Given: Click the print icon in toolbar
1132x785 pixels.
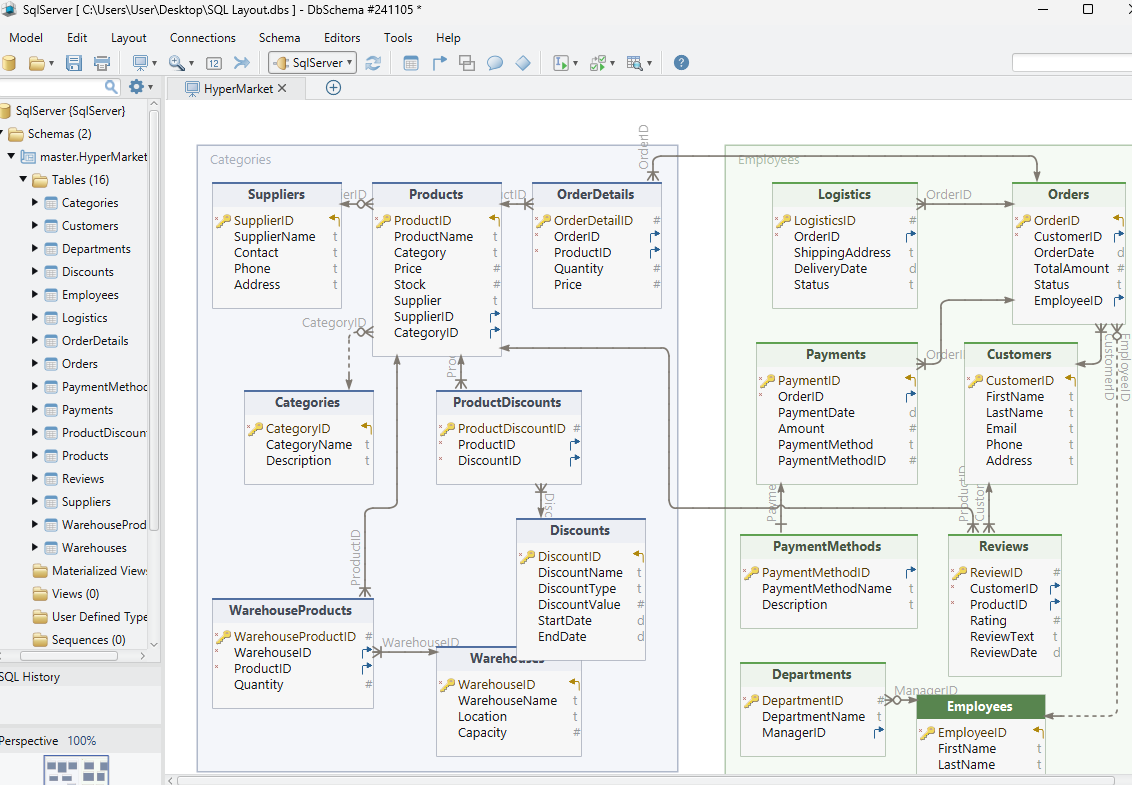Looking at the screenshot, I should coord(102,63).
